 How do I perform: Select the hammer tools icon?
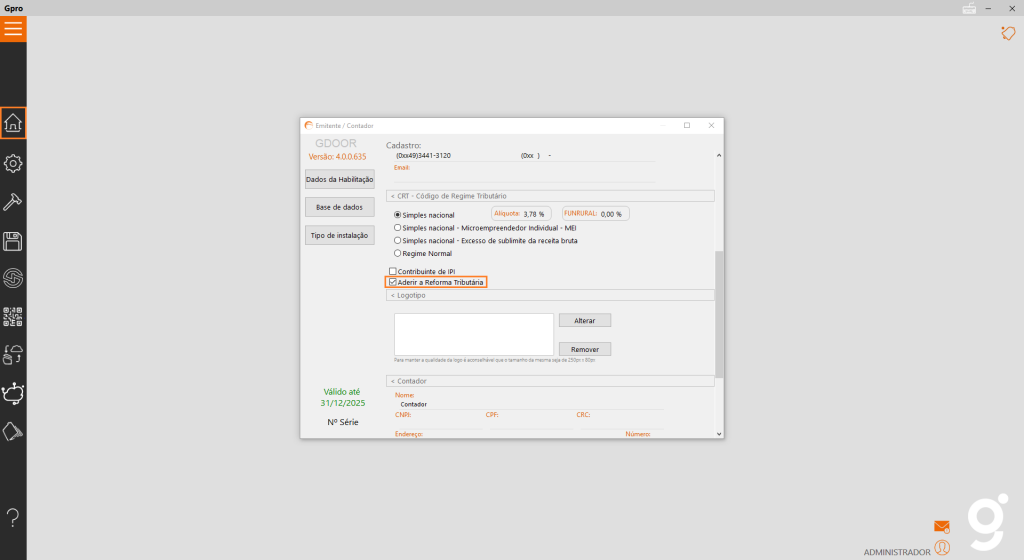click(13, 202)
